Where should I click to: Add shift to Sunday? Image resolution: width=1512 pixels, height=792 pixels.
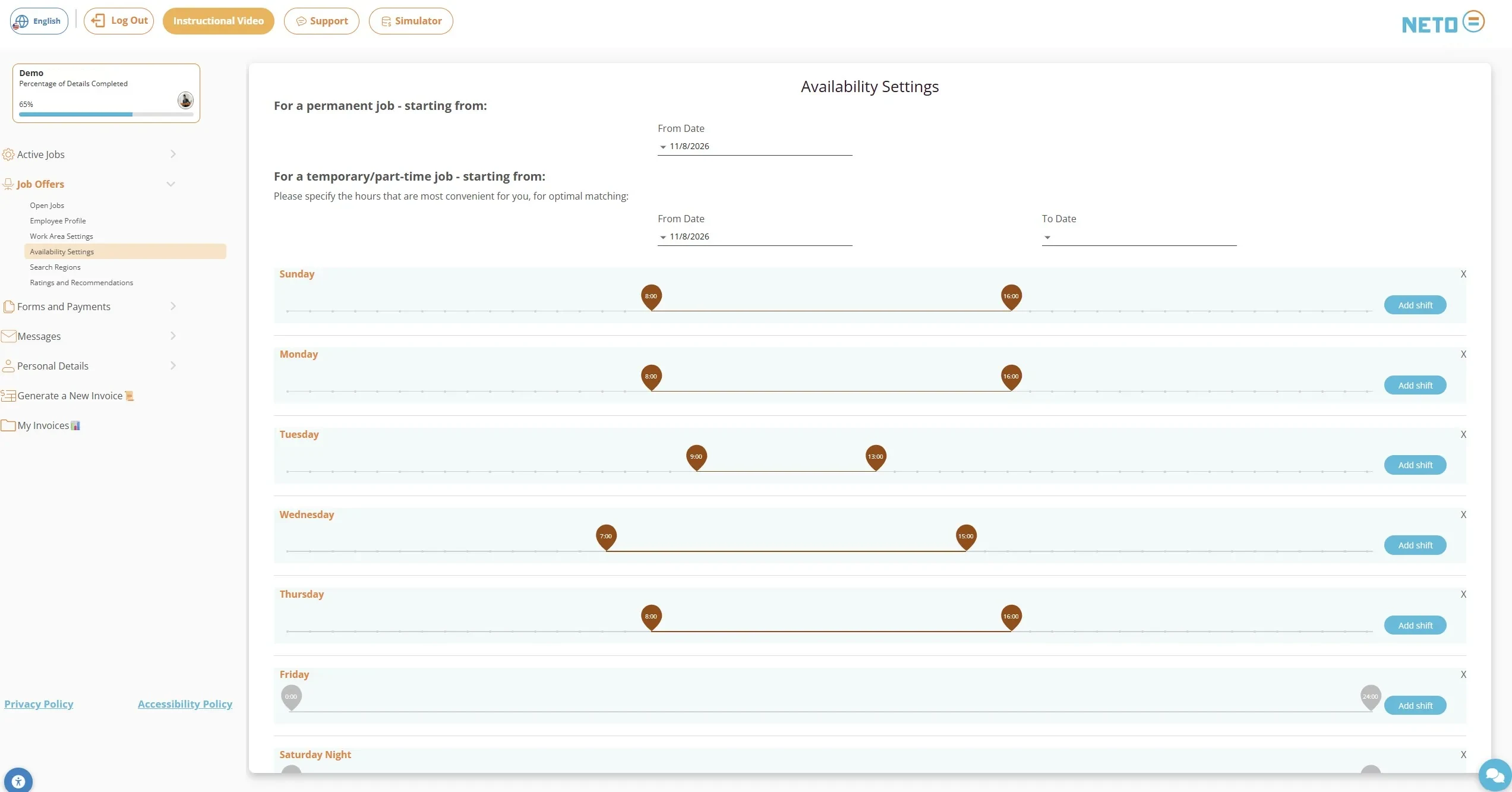1415,305
